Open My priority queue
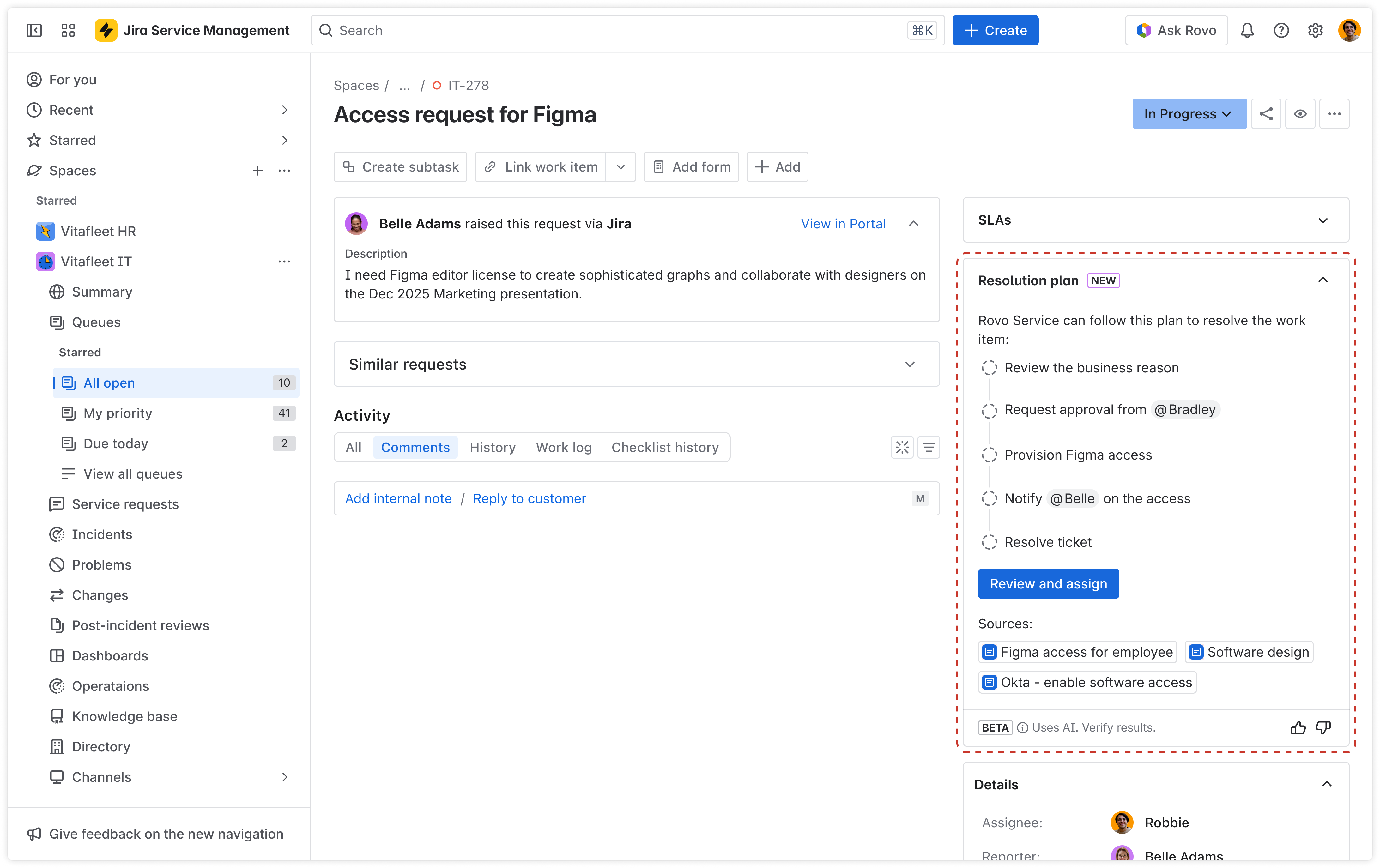The image size is (1380, 868). click(177, 413)
